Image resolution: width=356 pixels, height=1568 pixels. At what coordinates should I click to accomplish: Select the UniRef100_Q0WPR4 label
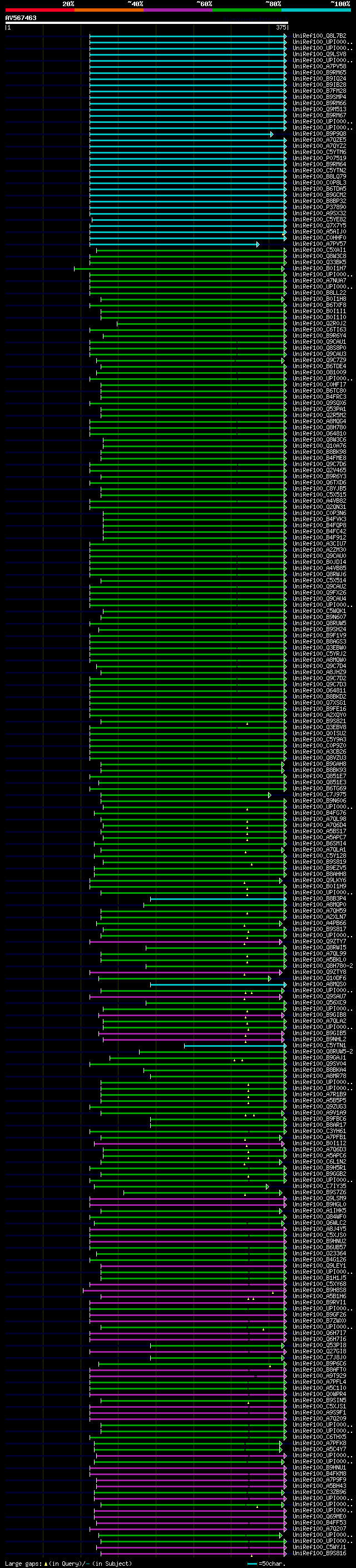319,1394
